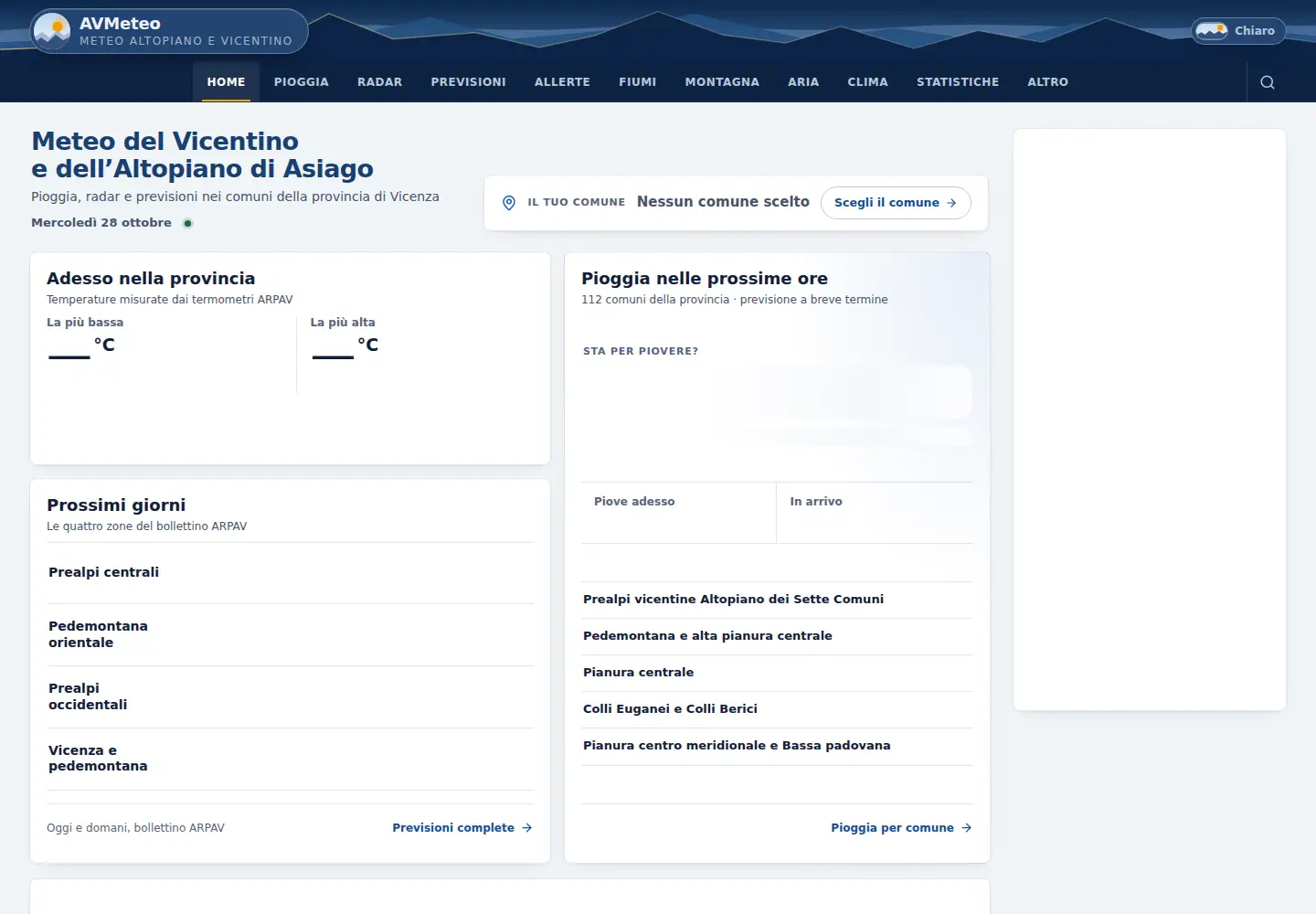
Task: Click the AVMeteo site title
Action: 120,24
